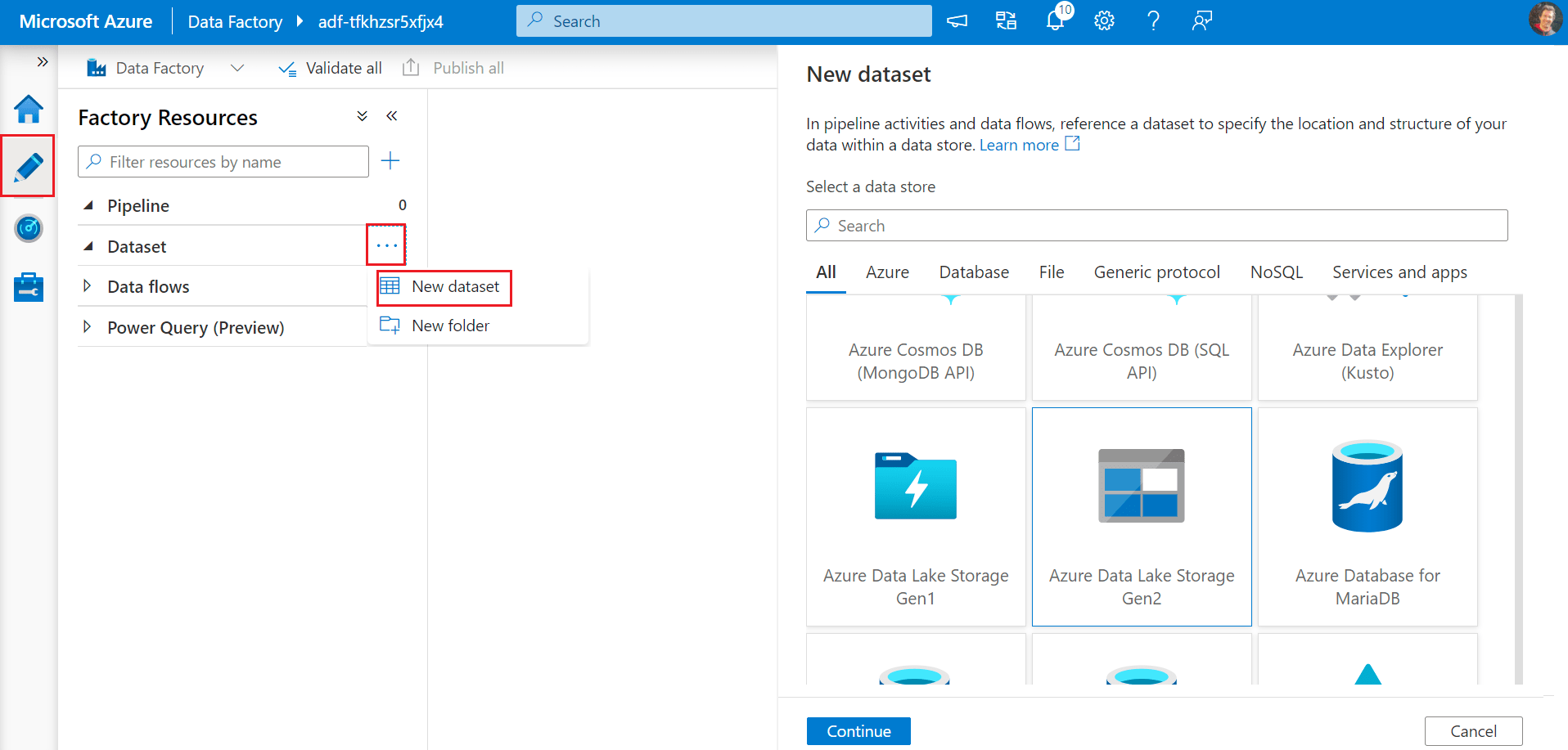The image size is (1568, 750).
Task: Select New folder from the menu
Action: pos(449,325)
